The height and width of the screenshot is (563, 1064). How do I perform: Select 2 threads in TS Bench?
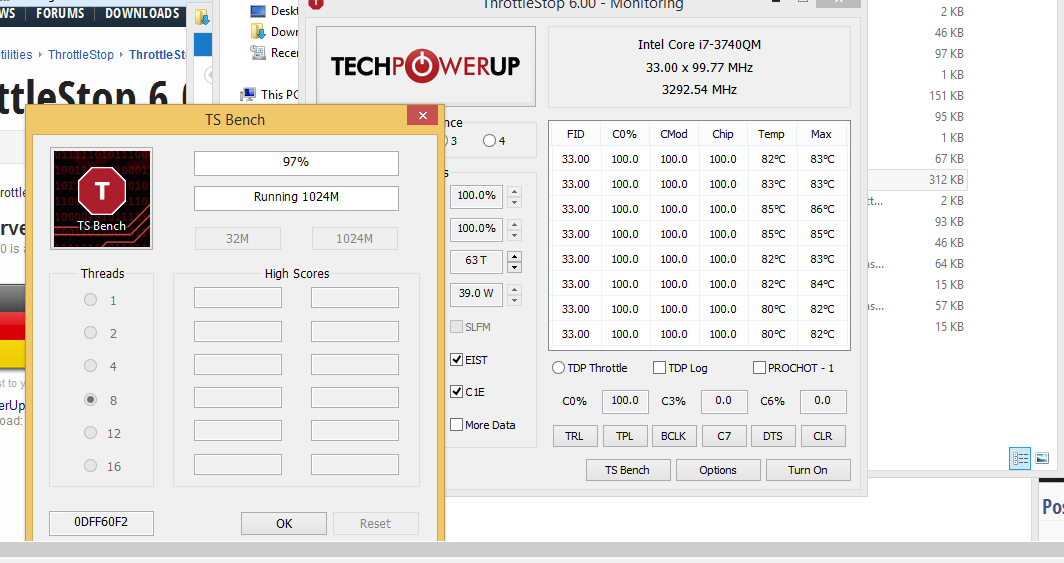(x=90, y=333)
